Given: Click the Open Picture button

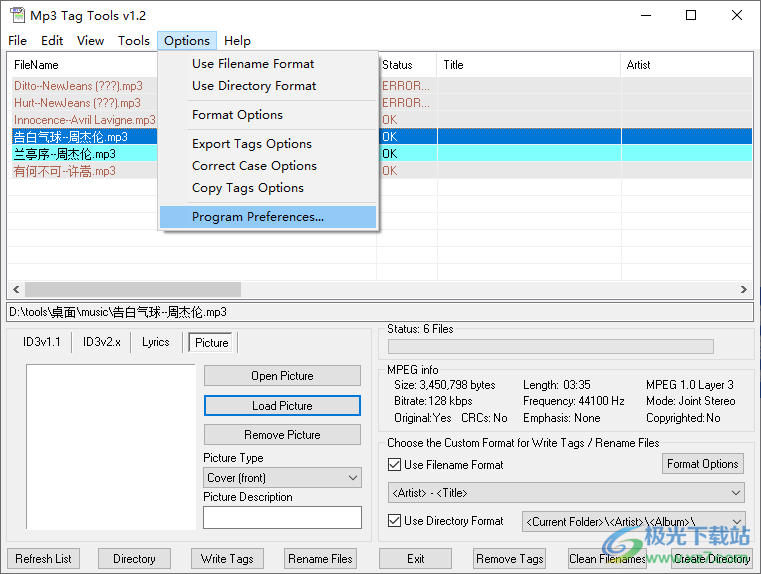Looking at the screenshot, I should [x=282, y=376].
